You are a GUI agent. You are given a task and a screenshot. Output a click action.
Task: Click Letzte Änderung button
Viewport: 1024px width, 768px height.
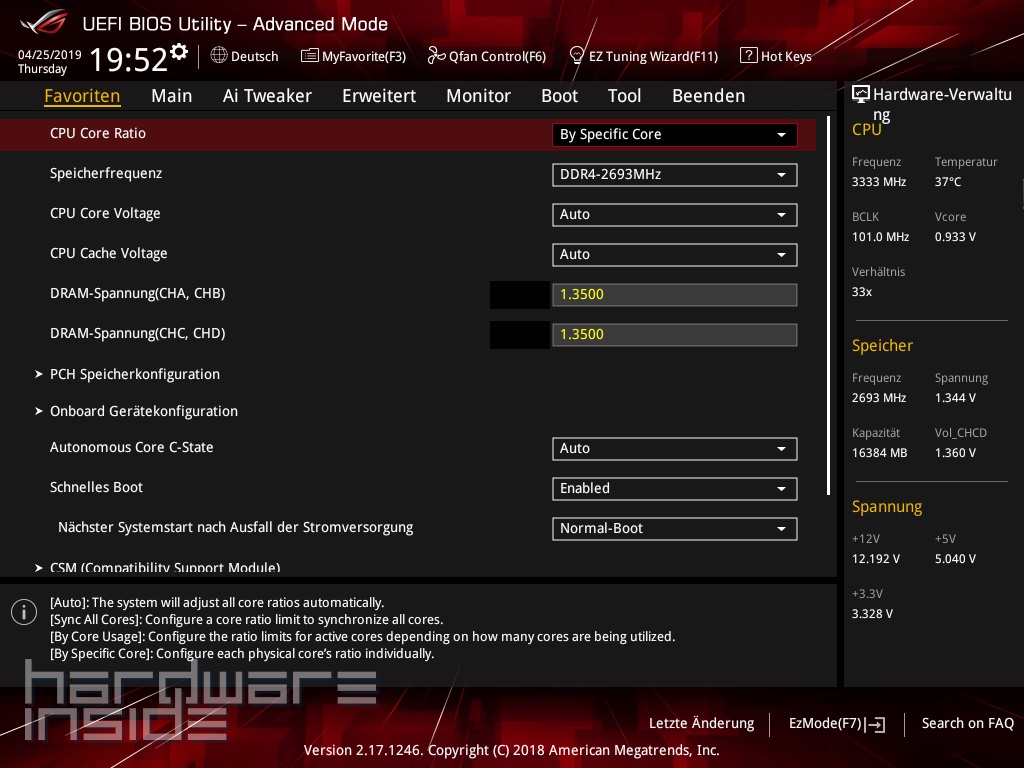701,723
